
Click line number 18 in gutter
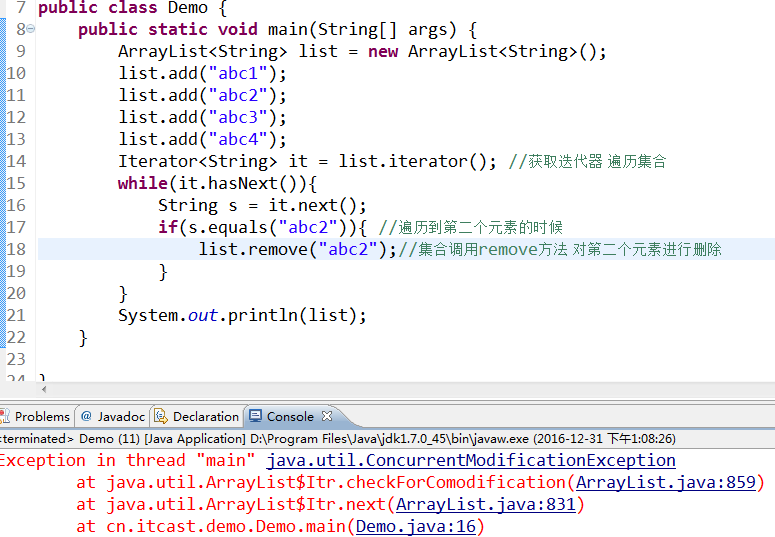tap(16, 249)
